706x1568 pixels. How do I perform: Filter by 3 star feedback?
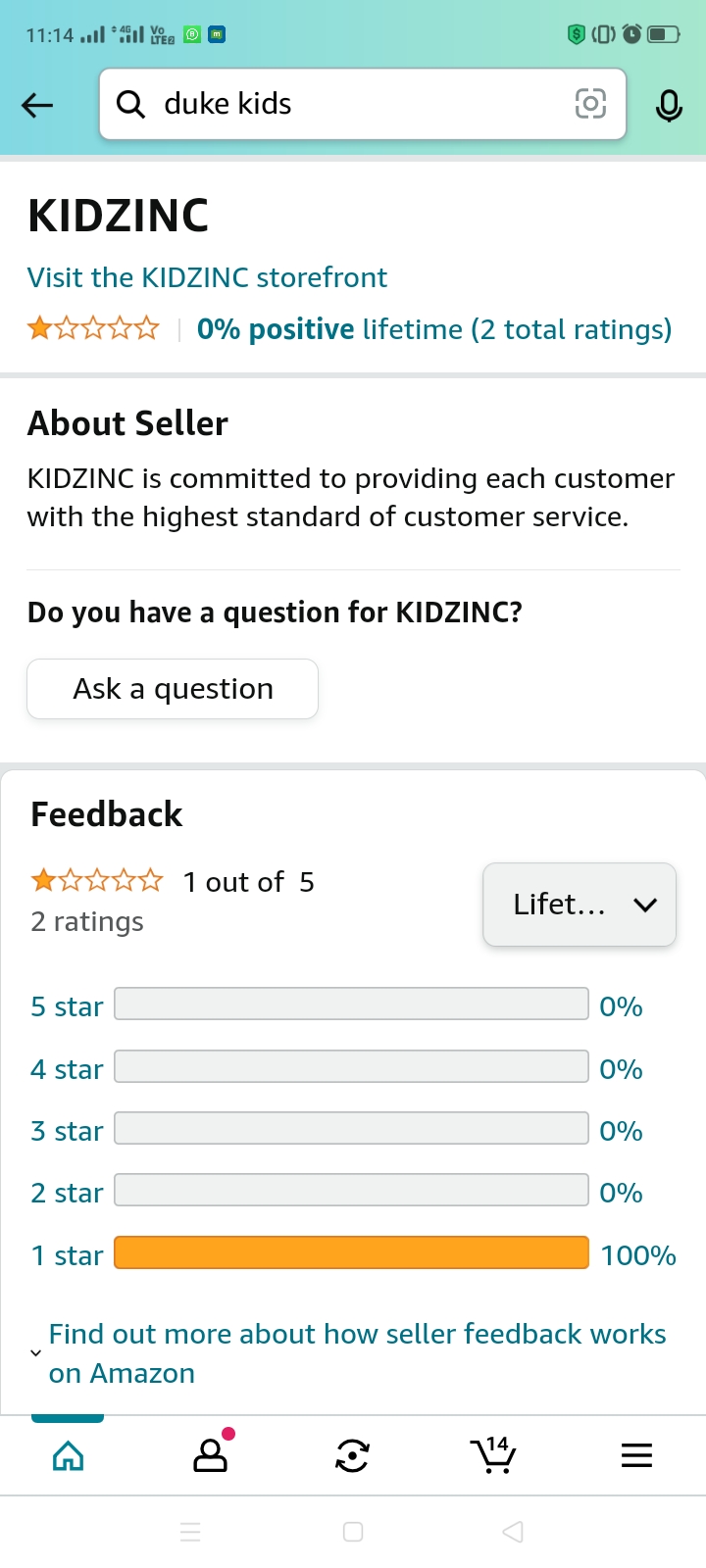tap(351, 1129)
